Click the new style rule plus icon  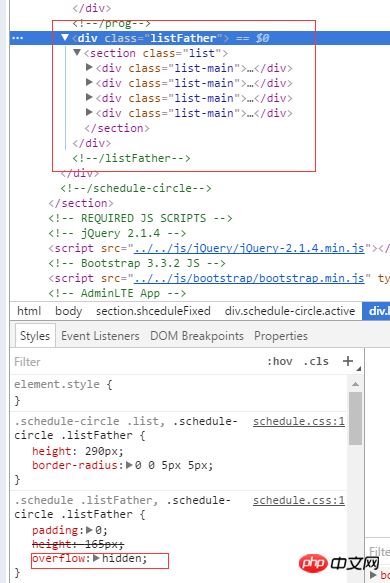[x=348, y=361]
